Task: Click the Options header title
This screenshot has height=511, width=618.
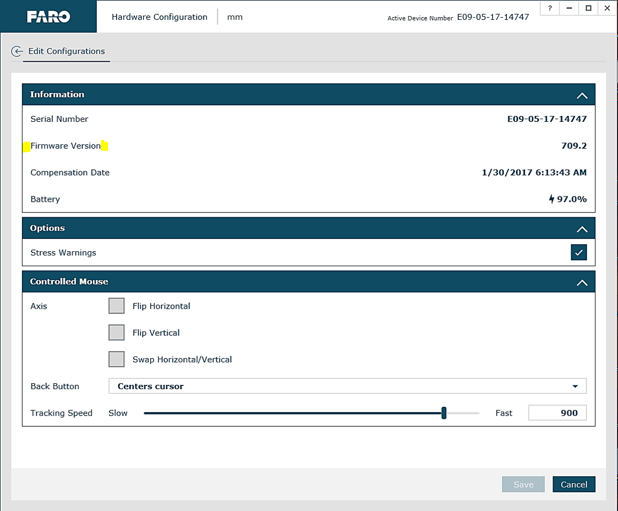Action: pos(47,228)
